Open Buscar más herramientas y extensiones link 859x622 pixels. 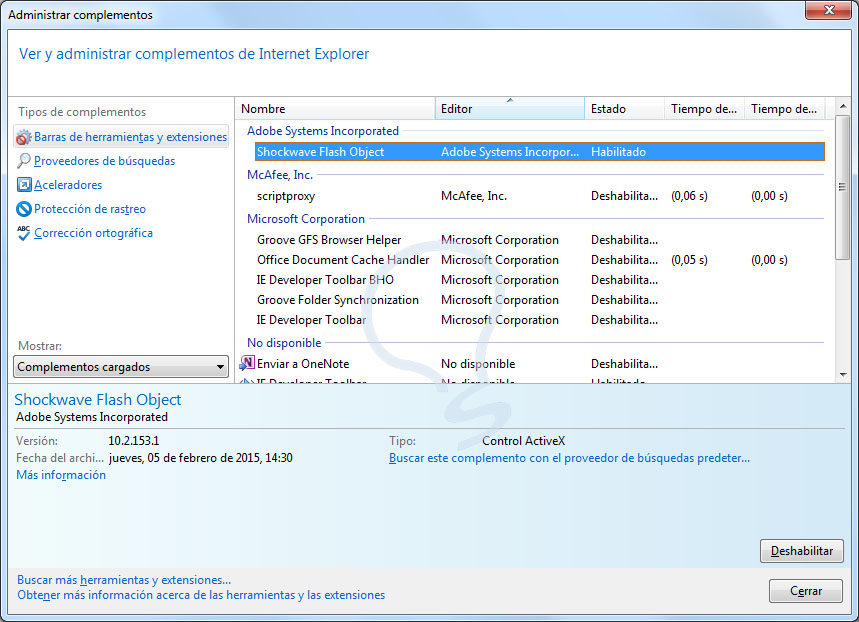(x=124, y=580)
